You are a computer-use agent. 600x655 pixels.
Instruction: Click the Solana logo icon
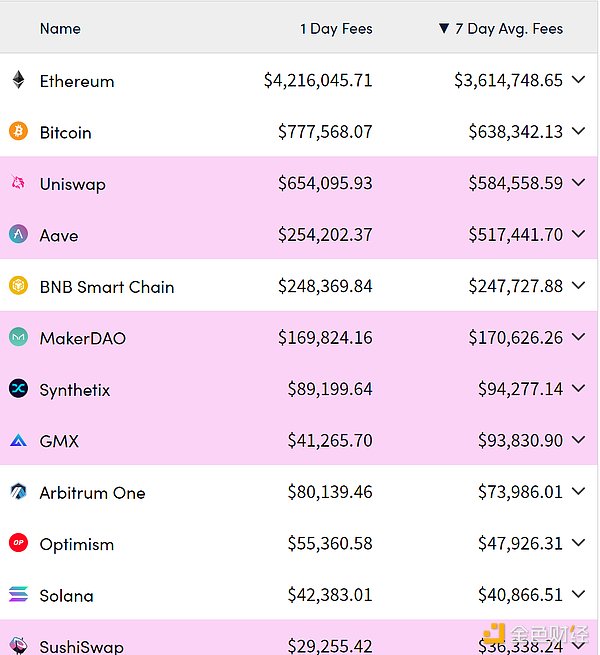tap(18, 595)
